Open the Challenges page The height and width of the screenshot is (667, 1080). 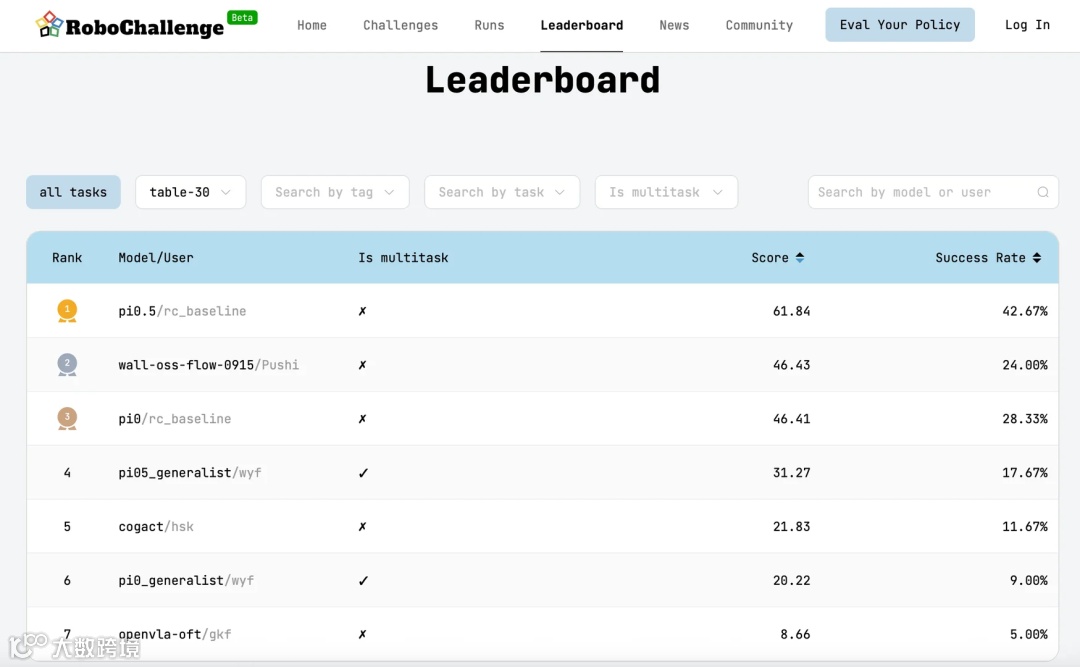pos(400,25)
